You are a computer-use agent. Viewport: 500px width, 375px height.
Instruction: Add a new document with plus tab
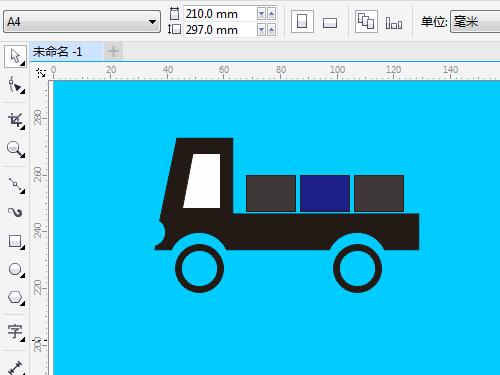(113, 52)
